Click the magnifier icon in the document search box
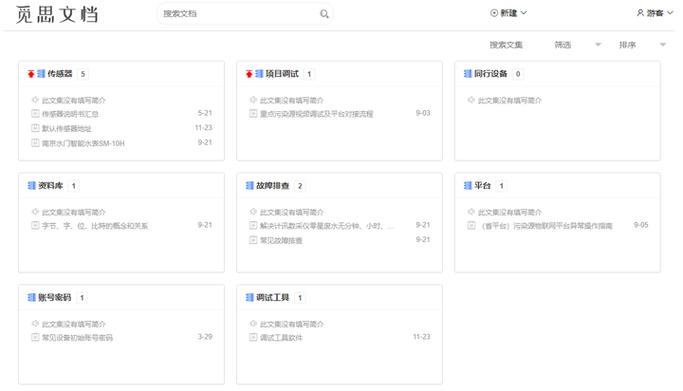Image resolution: width=683 pixels, height=391 pixels. 324,14
